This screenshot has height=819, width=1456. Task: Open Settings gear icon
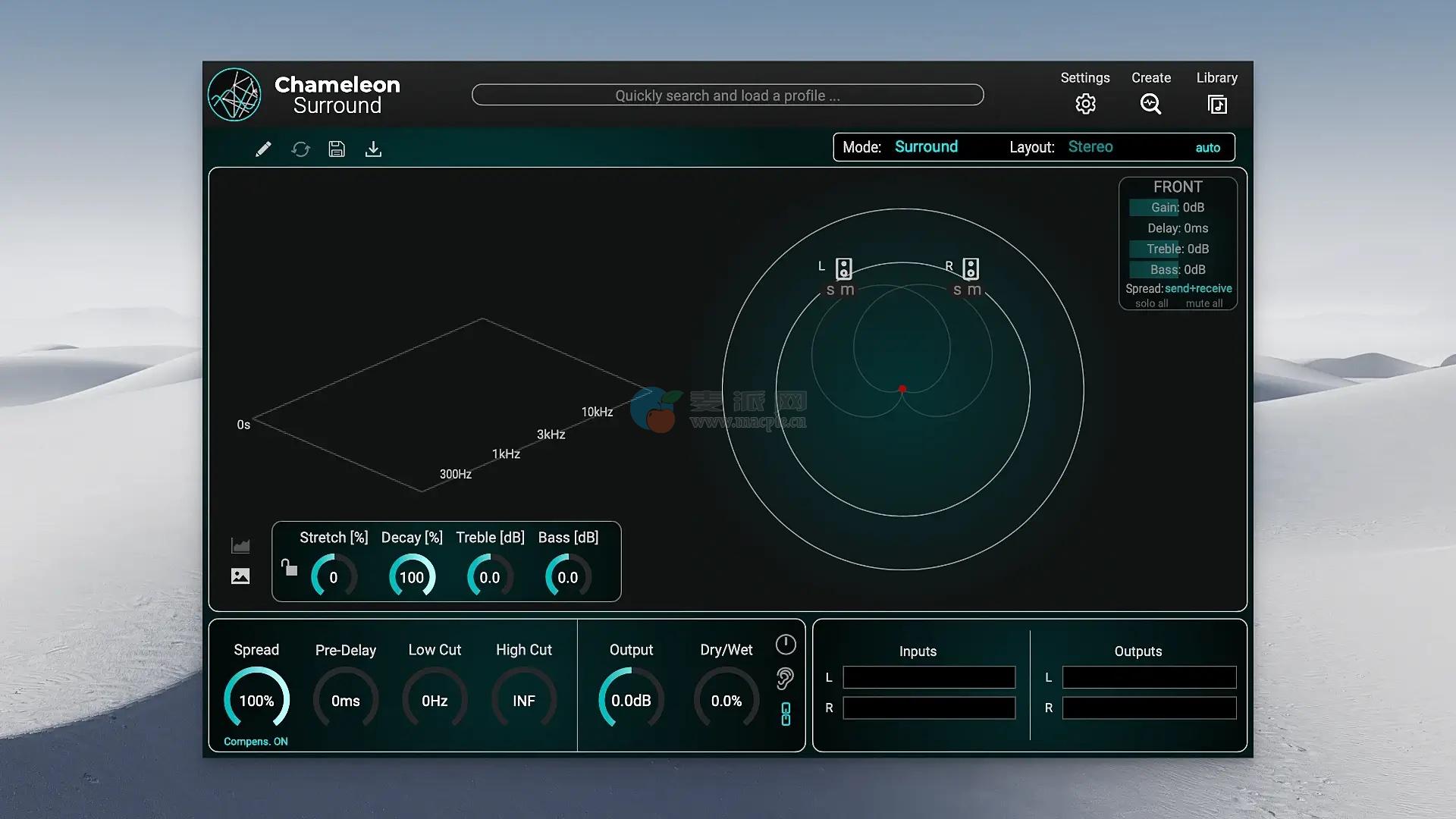click(x=1085, y=104)
